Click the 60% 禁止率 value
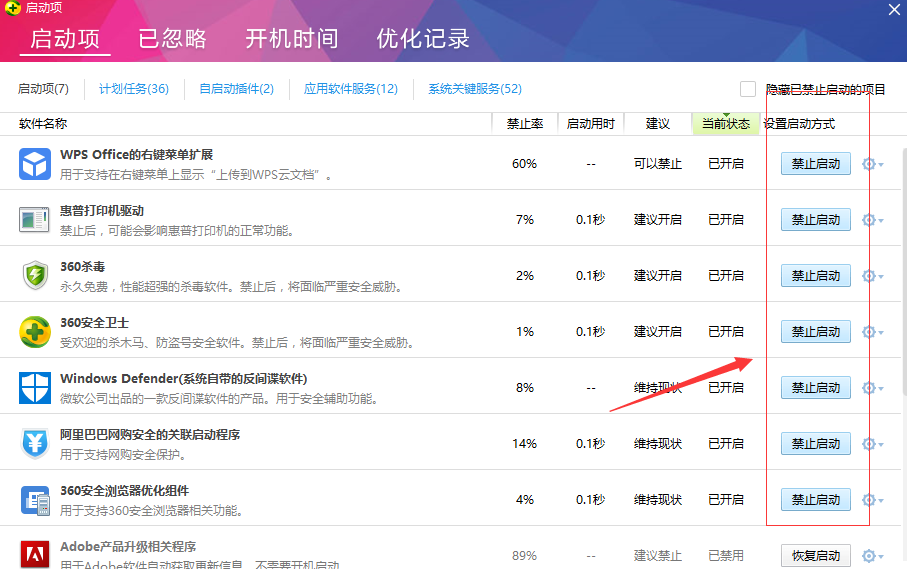The image size is (907, 569). point(524,164)
